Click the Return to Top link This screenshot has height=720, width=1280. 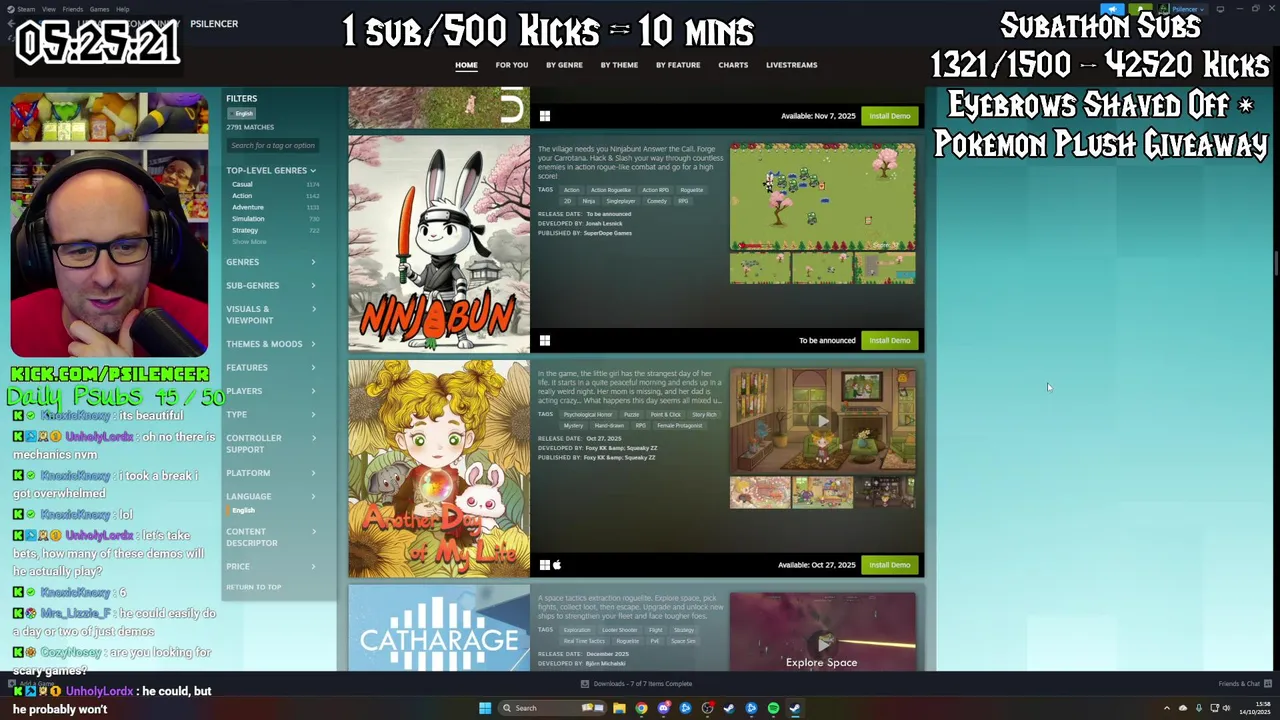click(x=253, y=587)
